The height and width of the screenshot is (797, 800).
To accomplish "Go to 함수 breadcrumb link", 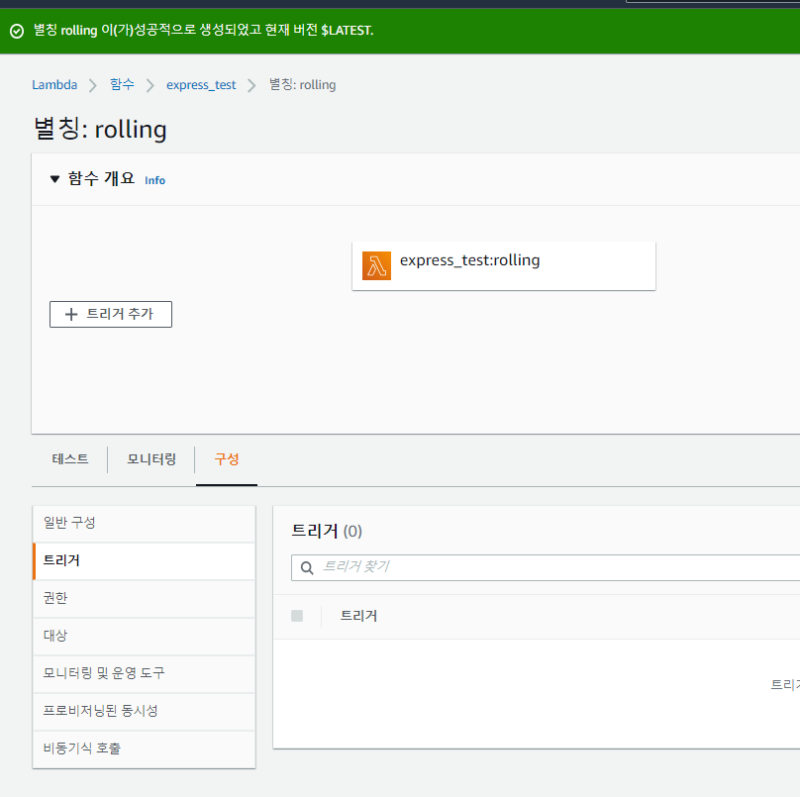I will [122, 85].
